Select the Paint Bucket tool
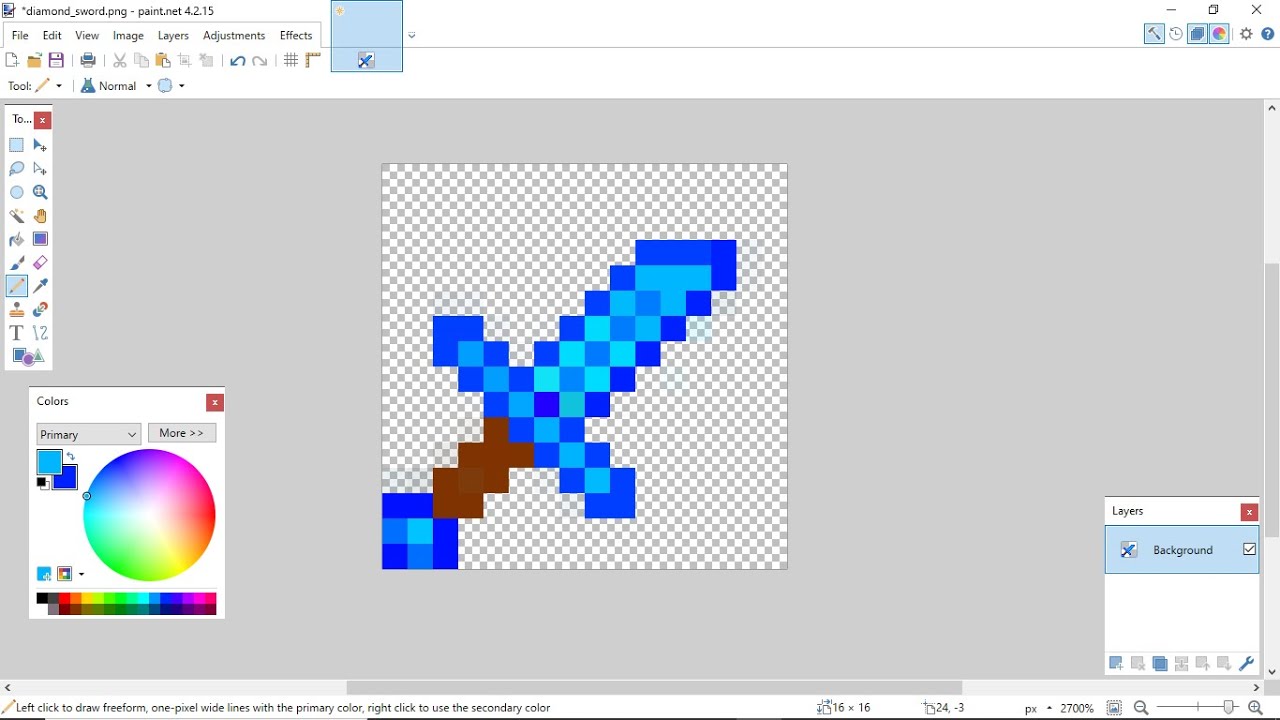This screenshot has height=720, width=1280. click(x=17, y=240)
